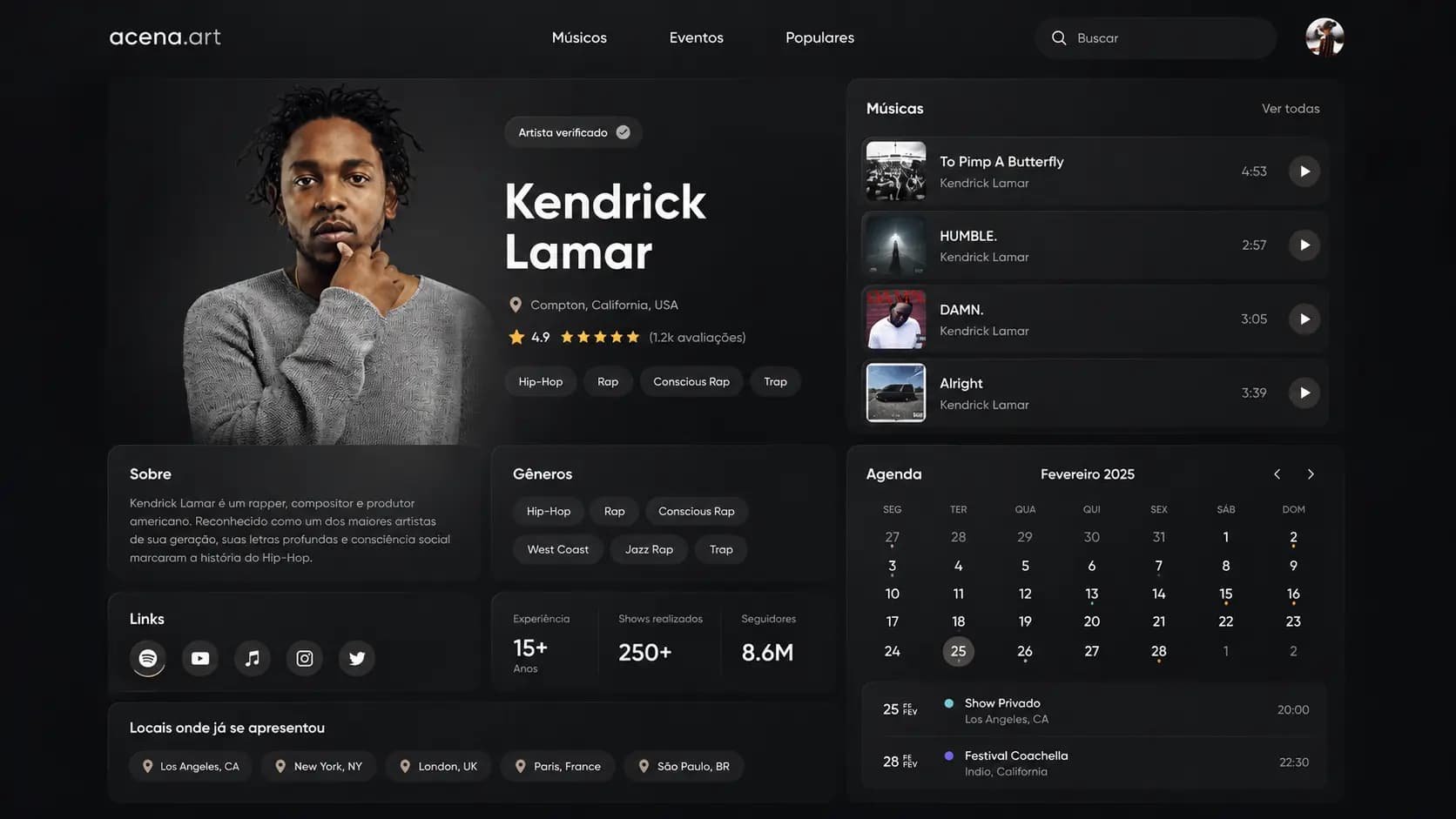The width and height of the screenshot is (1456, 819).
Task: Go to previous month in Agenda
Action: pos(1277,474)
